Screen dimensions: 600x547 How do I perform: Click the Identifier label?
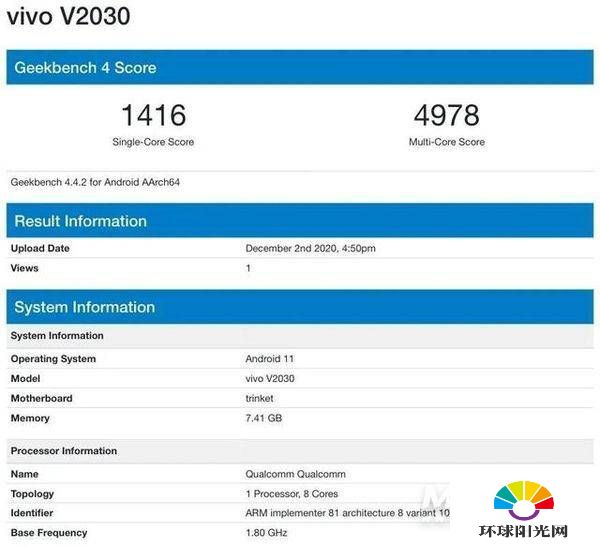32,513
